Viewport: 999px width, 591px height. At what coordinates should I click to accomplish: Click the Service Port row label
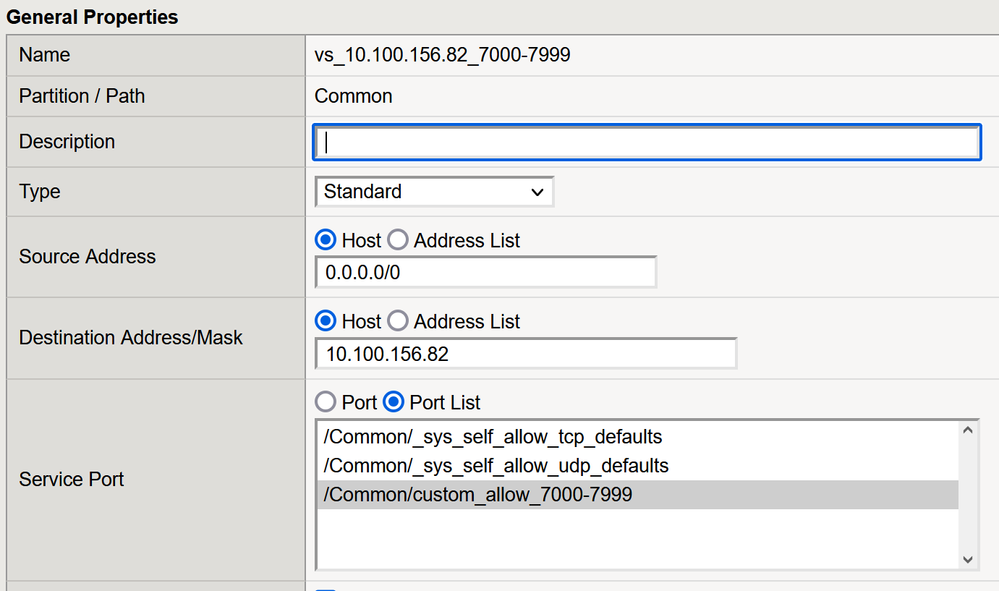point(71,480)
